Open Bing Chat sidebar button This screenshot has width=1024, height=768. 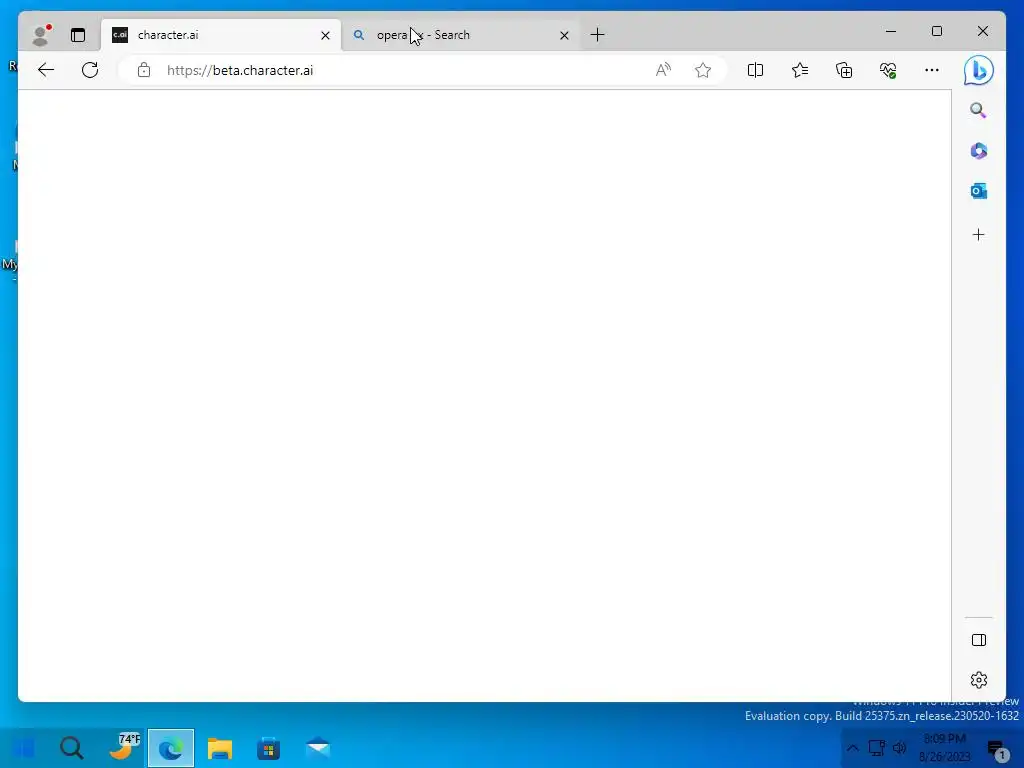tap(978, 71)
